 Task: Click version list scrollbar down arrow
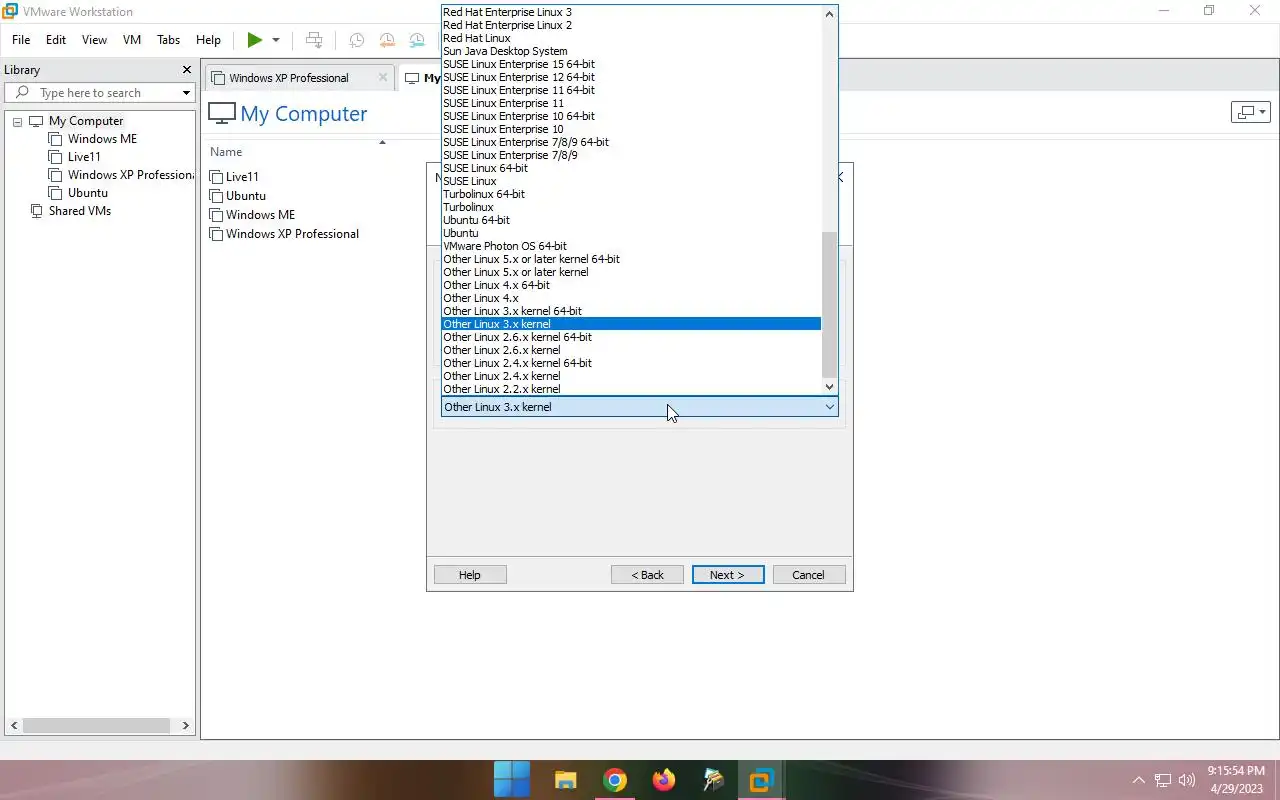[829, 386]
